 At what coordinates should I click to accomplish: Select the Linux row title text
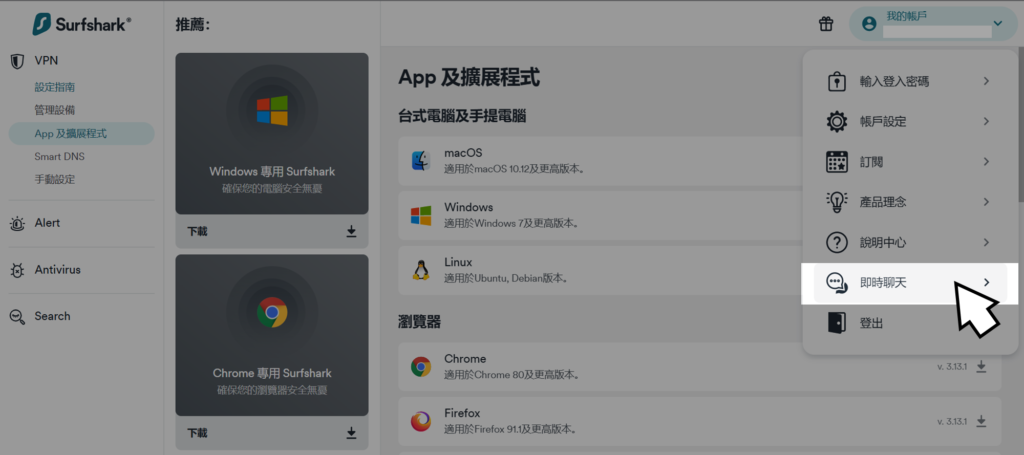[458, 262]
